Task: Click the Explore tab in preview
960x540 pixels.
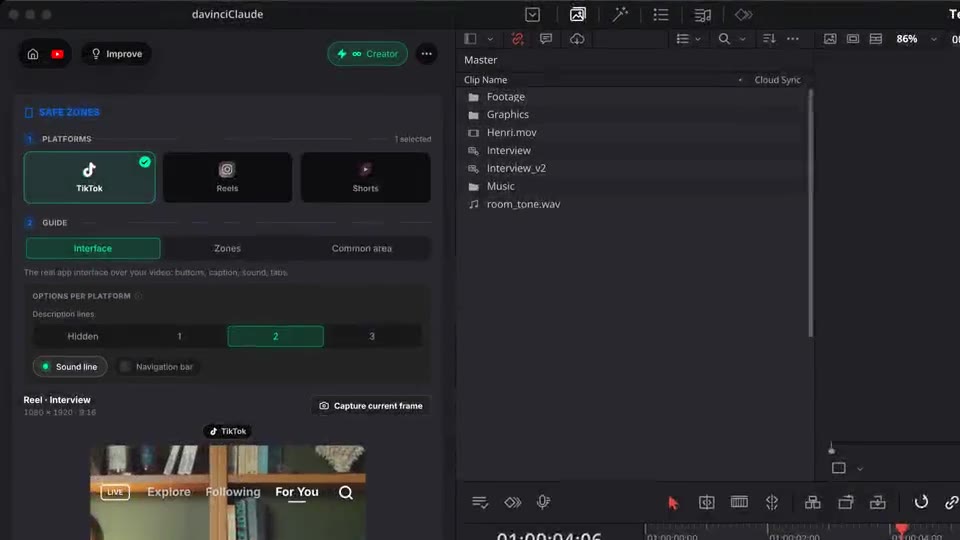Action: point(169,492)
